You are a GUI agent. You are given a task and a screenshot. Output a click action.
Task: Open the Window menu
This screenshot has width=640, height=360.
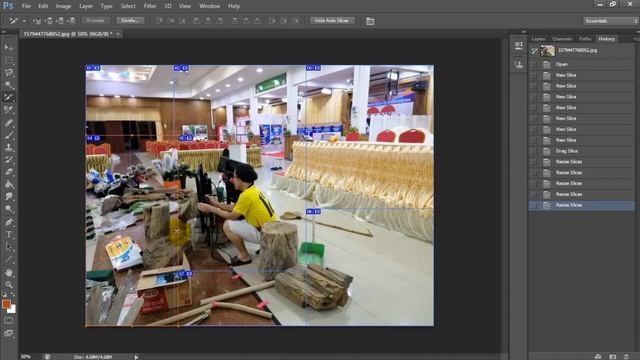(209, 6)
